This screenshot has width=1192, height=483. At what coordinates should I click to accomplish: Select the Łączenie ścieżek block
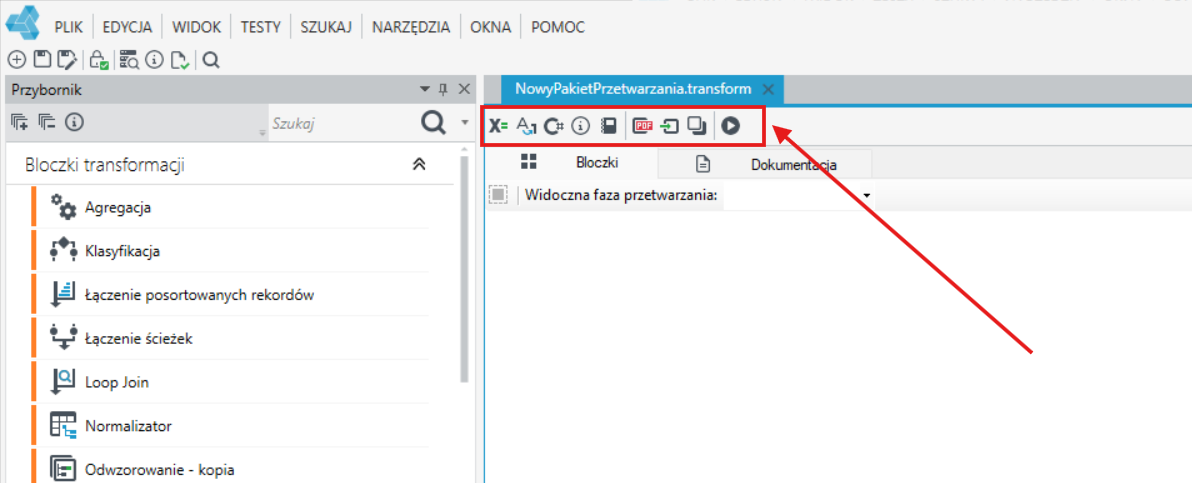pos(232,338)
